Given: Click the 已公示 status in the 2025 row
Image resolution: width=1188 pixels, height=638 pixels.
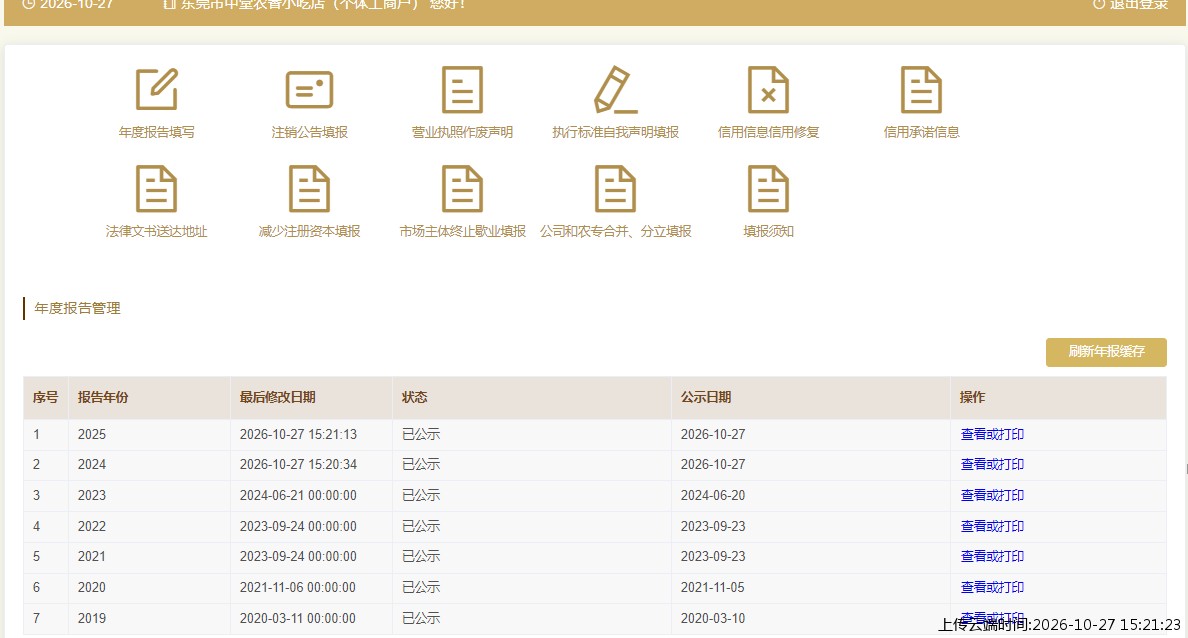Looking at the screenshot, I should point(421,434).
